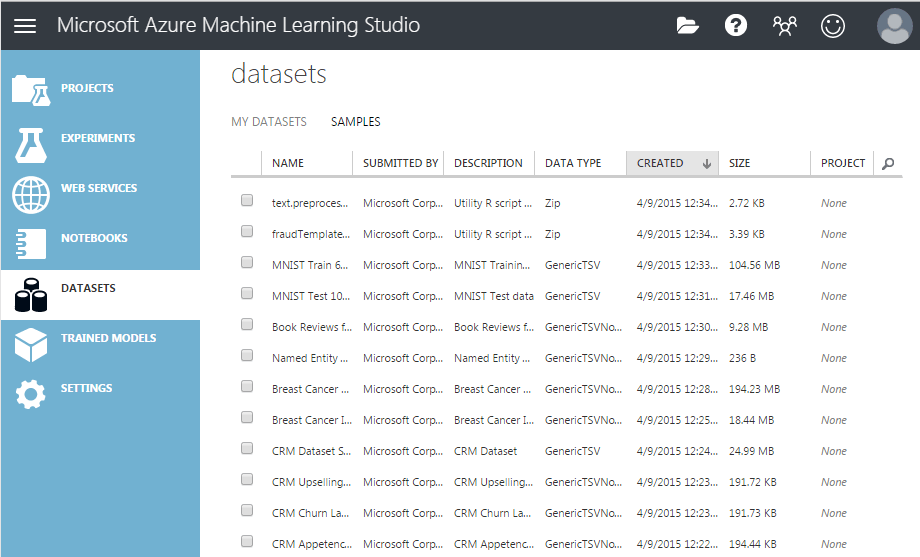920x557 pixels.
Task: Select the Named Entity ... name cell
Action: click(310, 358)
